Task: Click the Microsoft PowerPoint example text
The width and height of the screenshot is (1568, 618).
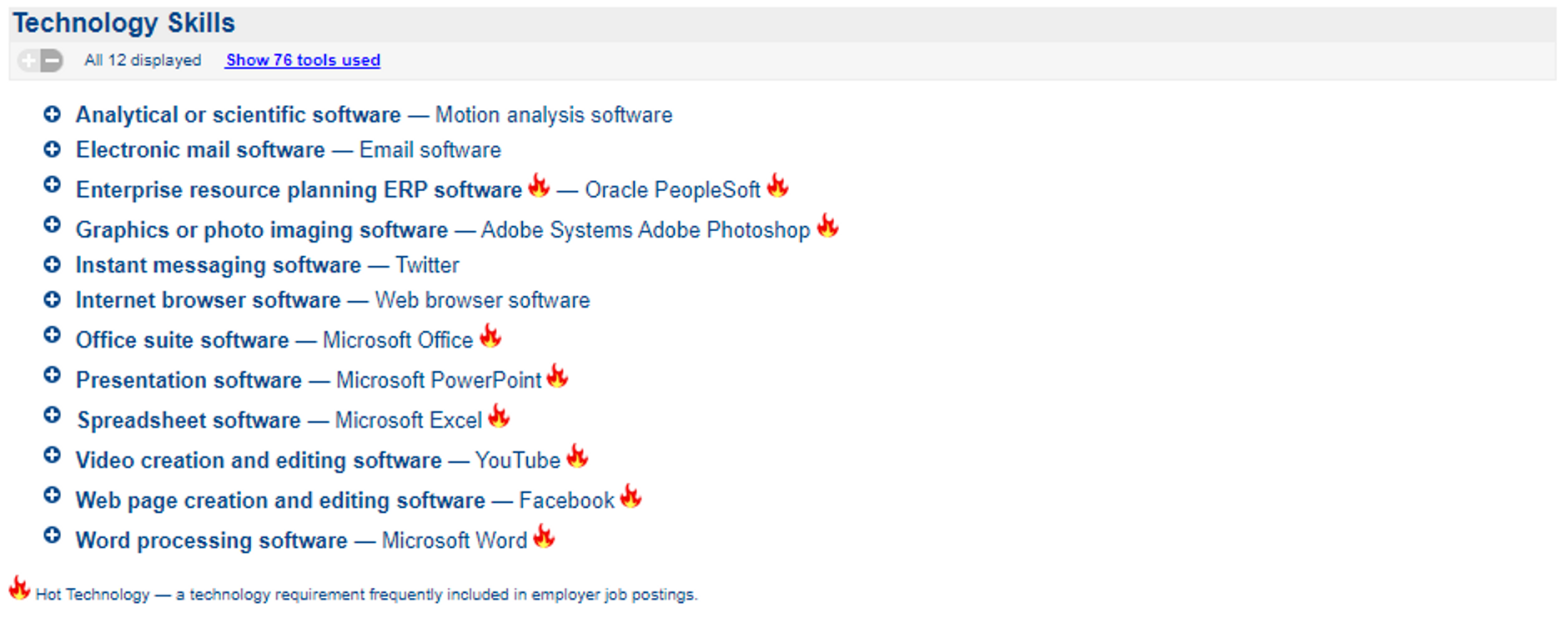Action: [439, 380]
